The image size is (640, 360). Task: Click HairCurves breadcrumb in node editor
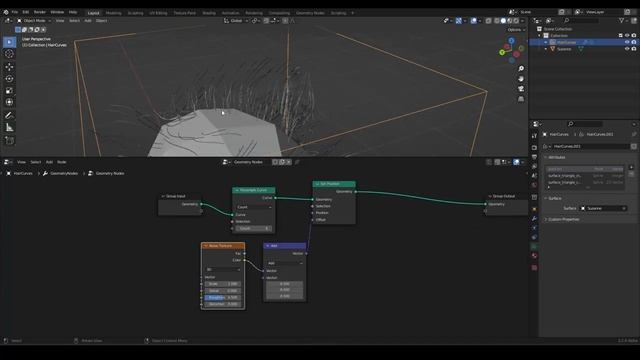click(20, 173)
